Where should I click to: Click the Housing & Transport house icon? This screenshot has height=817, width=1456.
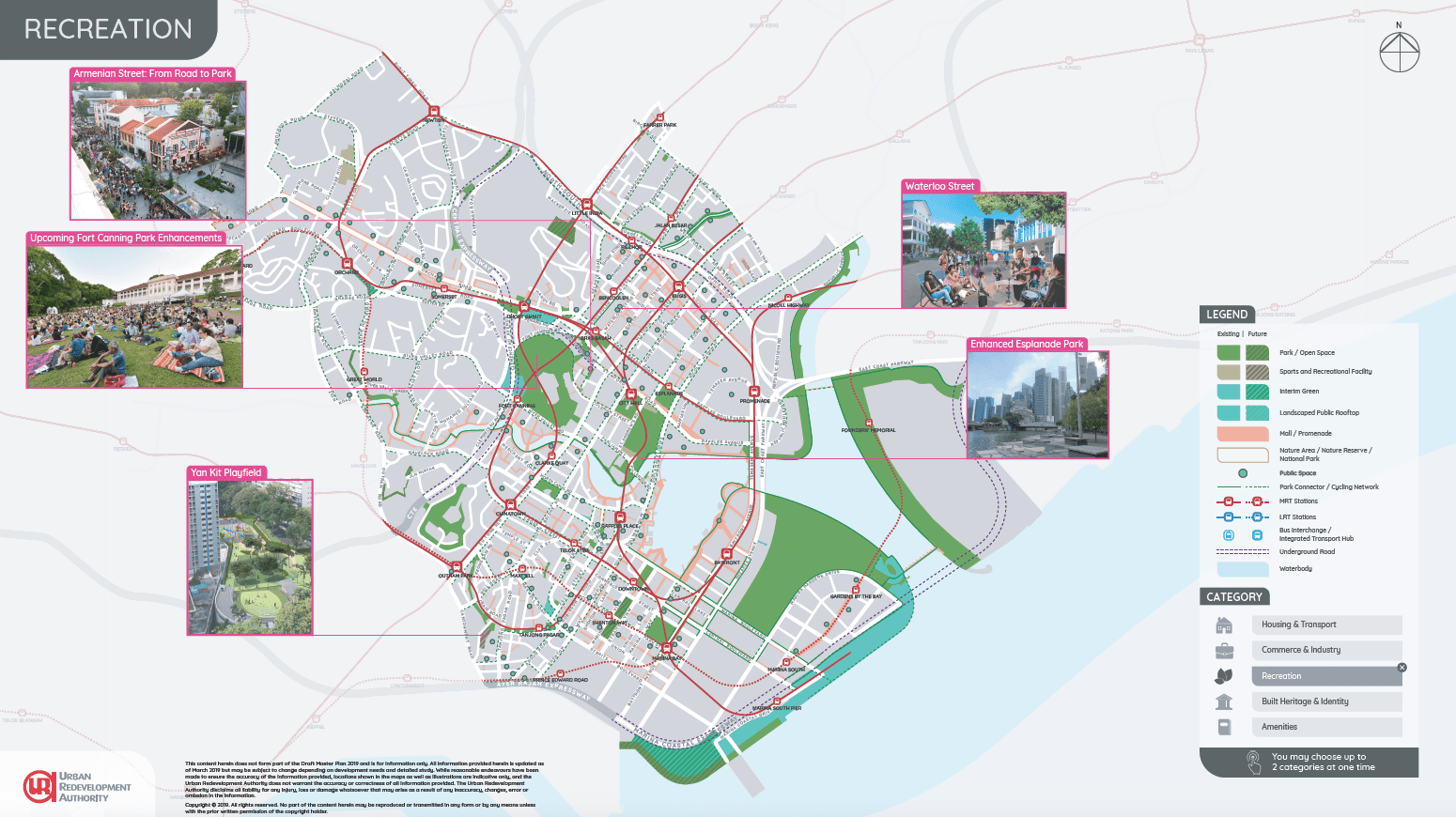pos(1223,625)
